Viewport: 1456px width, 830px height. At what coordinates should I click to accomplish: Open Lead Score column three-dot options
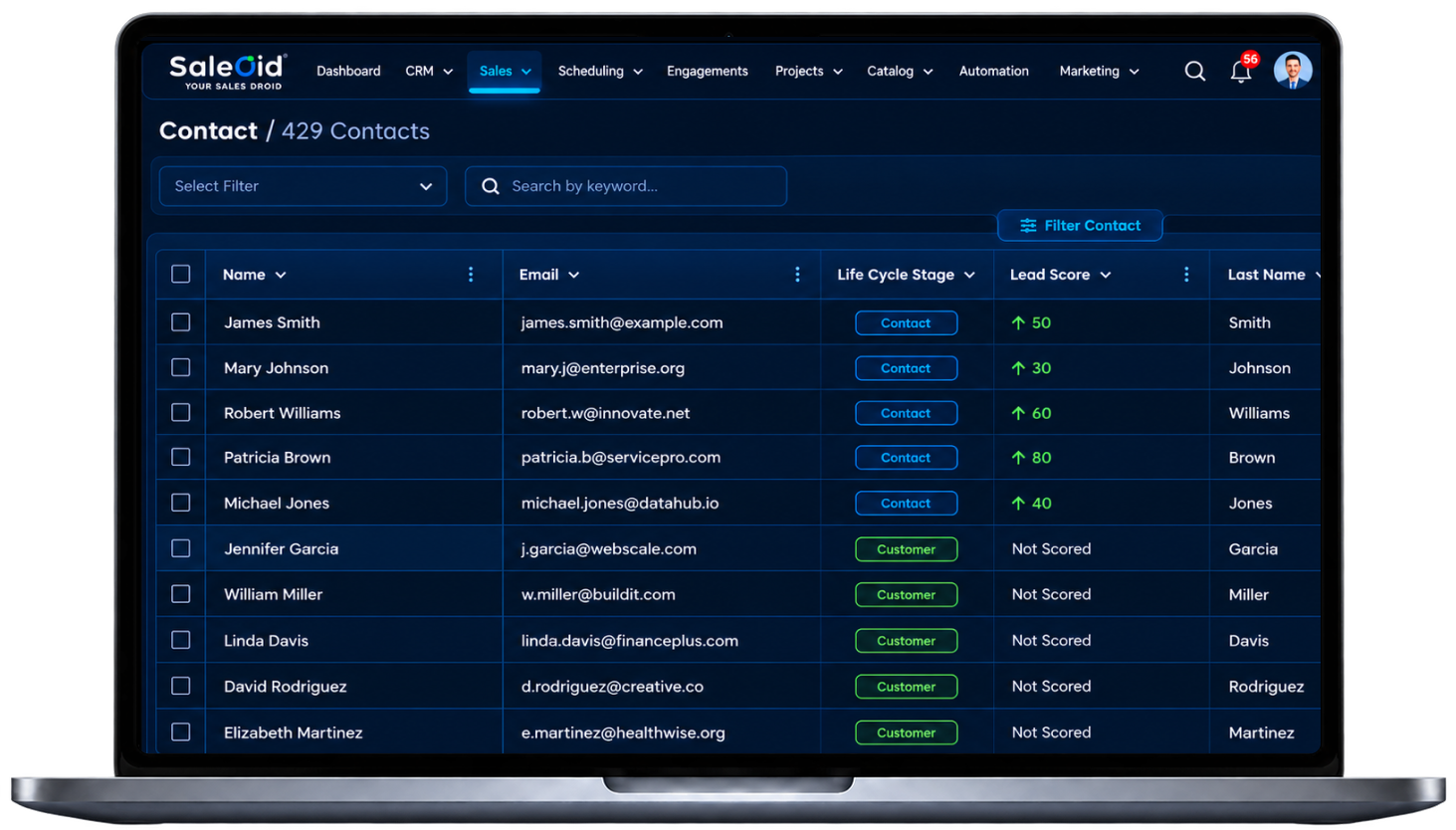[1186, 275]
